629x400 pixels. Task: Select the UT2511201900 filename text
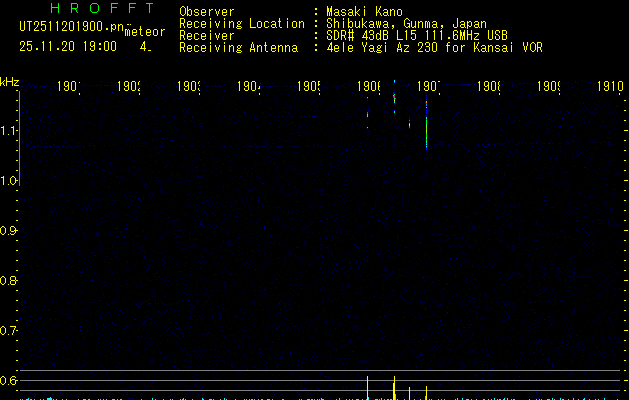click(x=72, y=27)
